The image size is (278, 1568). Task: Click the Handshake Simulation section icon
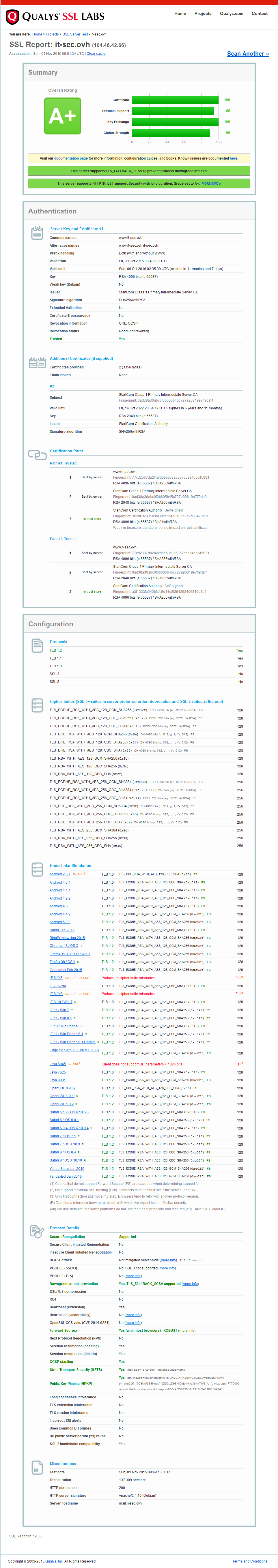pyautogui.click(x=37, y=869)
